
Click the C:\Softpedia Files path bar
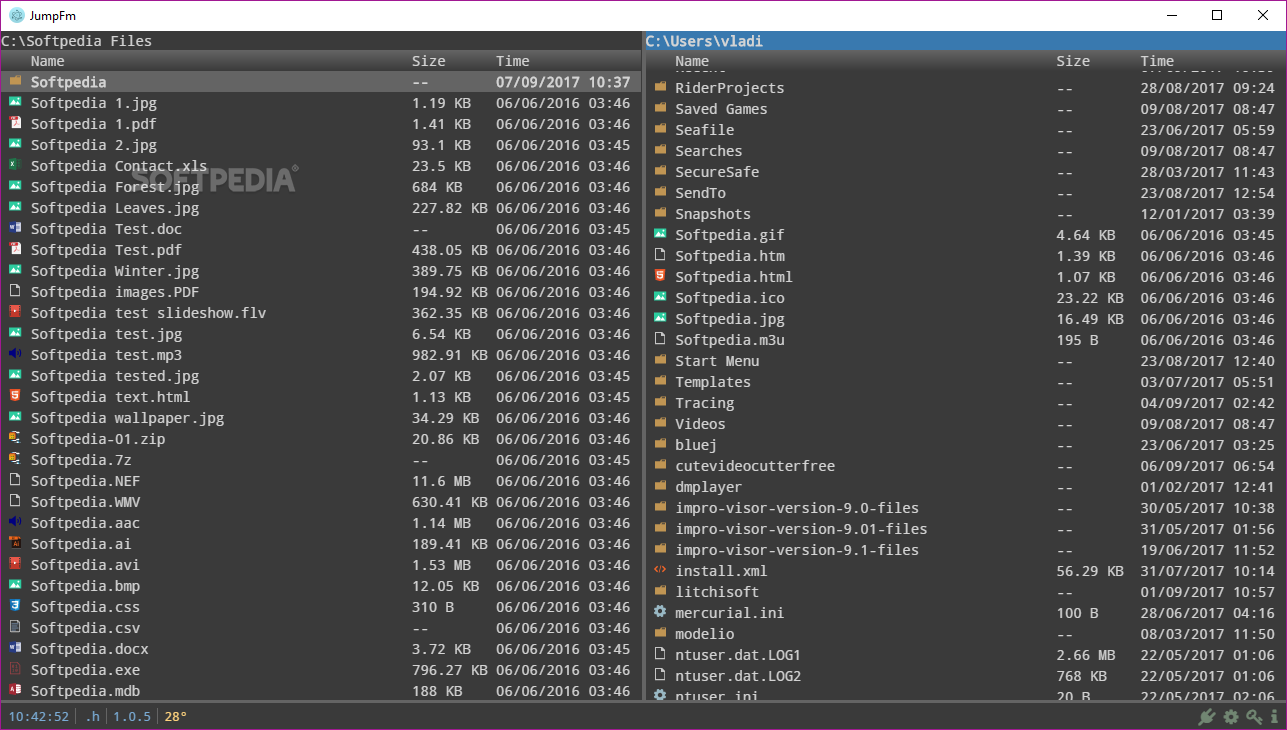coord(320,41)
